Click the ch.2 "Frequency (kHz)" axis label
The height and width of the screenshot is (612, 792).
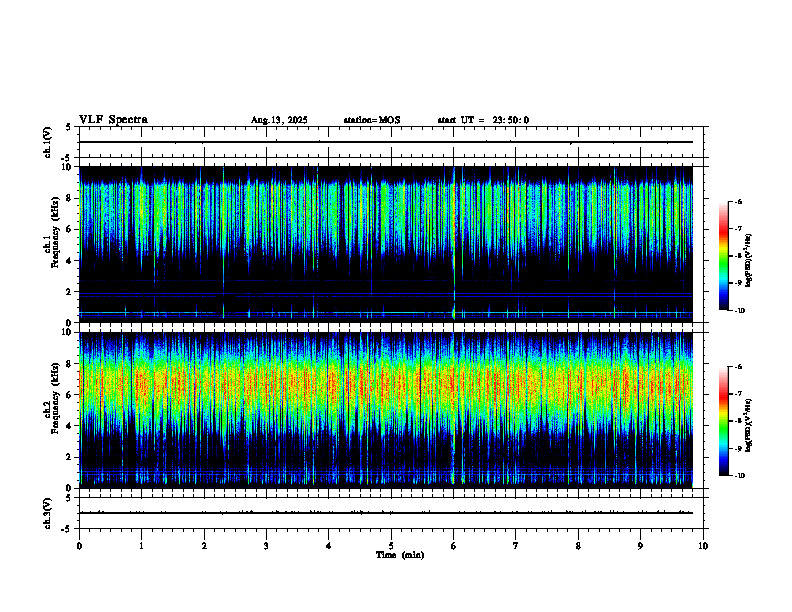pyautogui.click(x=55, y=398)
